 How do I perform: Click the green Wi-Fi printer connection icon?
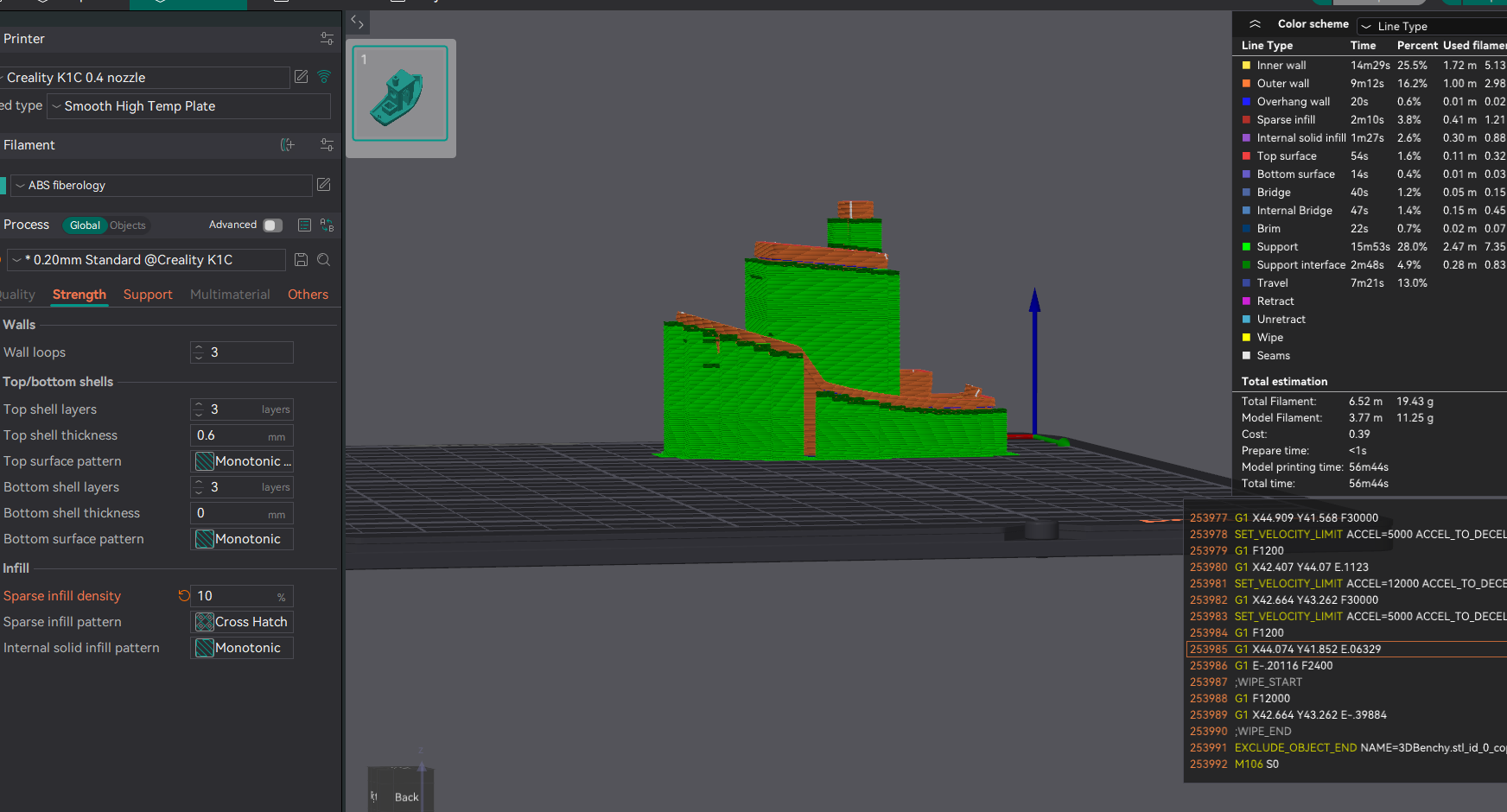325,77
